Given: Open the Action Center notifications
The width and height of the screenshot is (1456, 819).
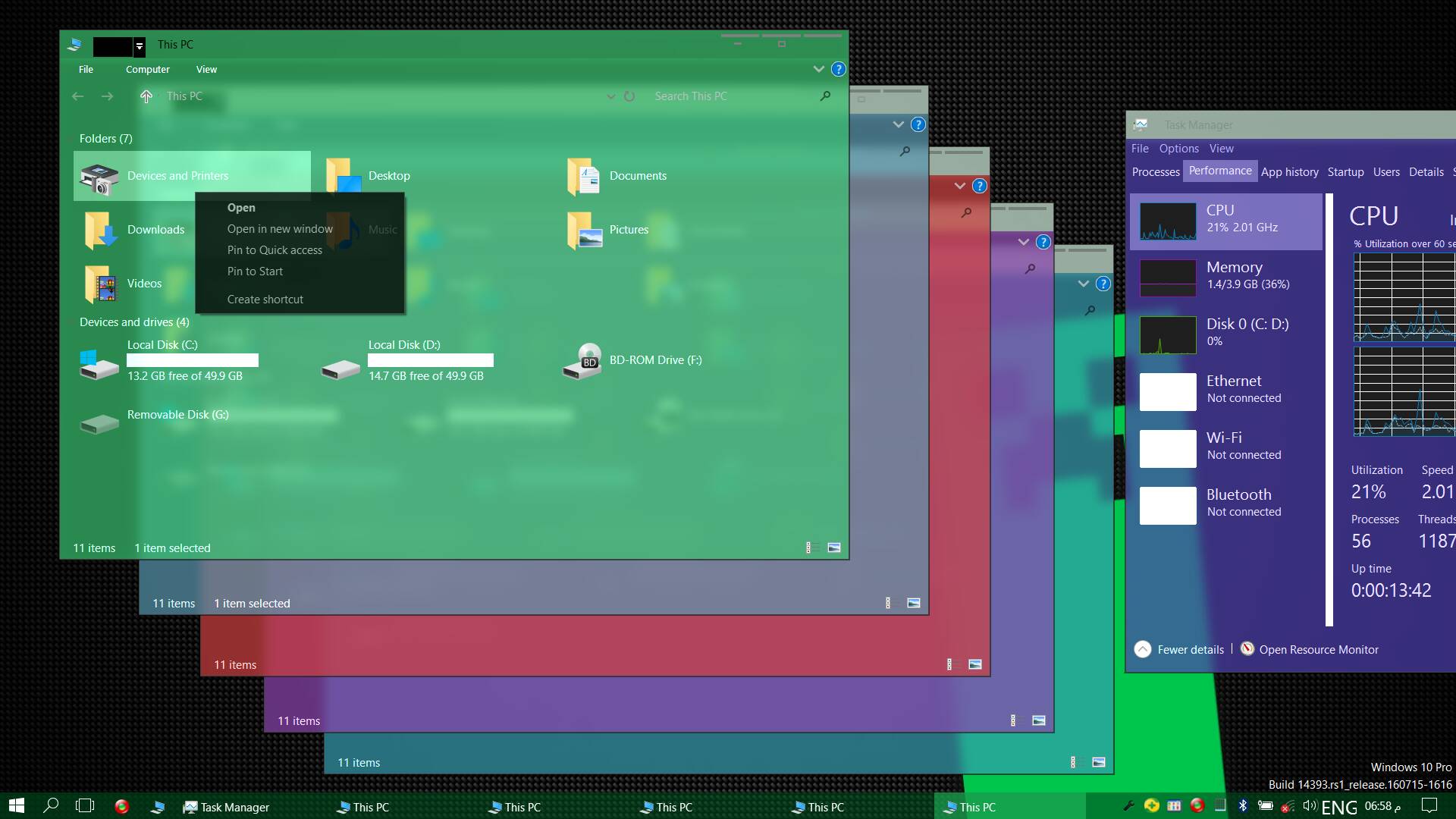Looking at the screenshot, I should click(x=1429, y=805).
